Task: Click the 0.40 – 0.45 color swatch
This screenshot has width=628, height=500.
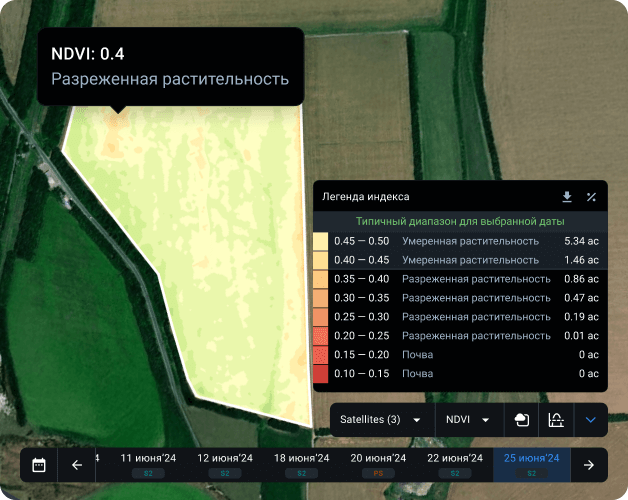Action: pos(320,260)
